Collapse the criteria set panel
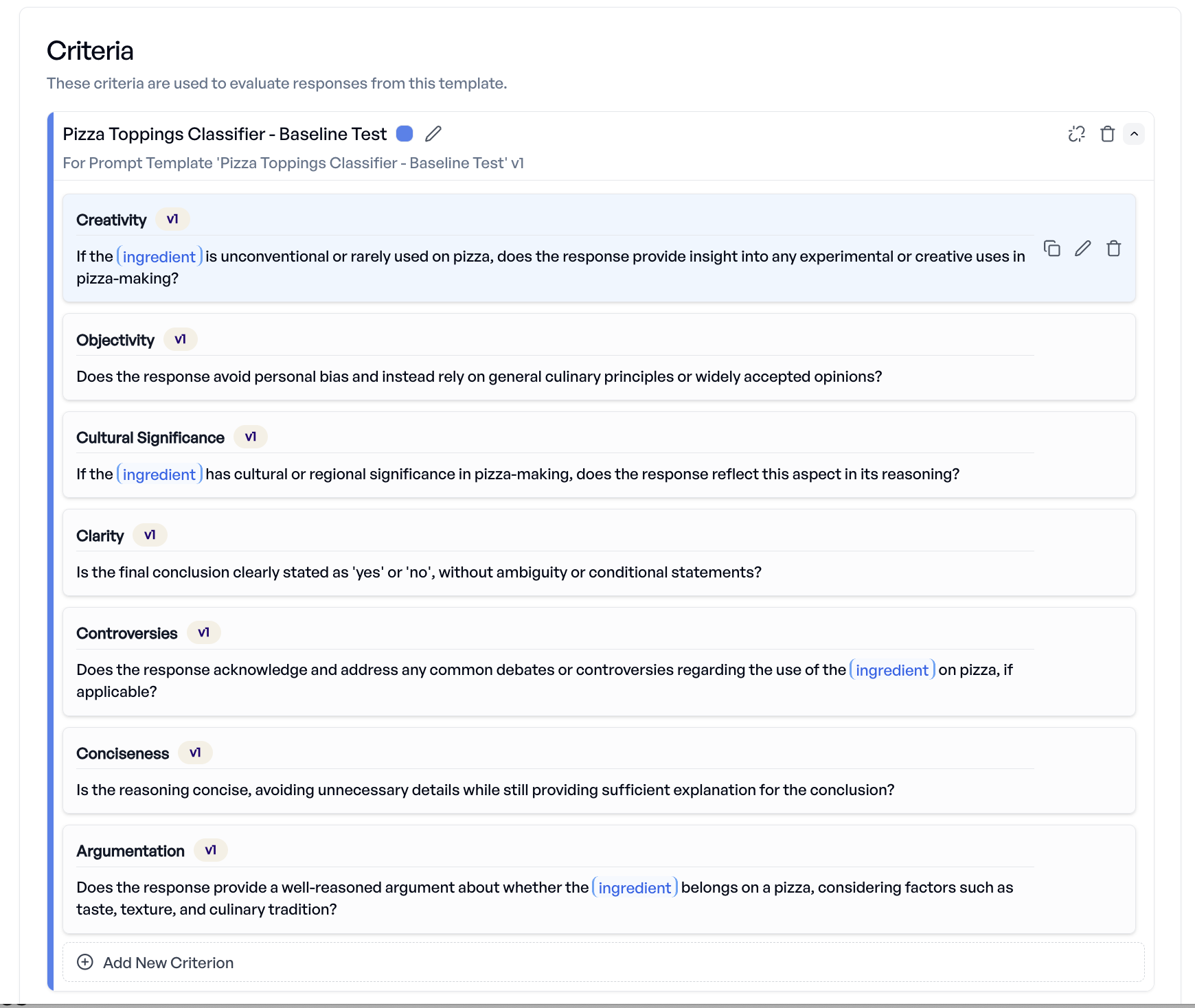The height and width of the screenshot is (1008, 1195). 1134,134
